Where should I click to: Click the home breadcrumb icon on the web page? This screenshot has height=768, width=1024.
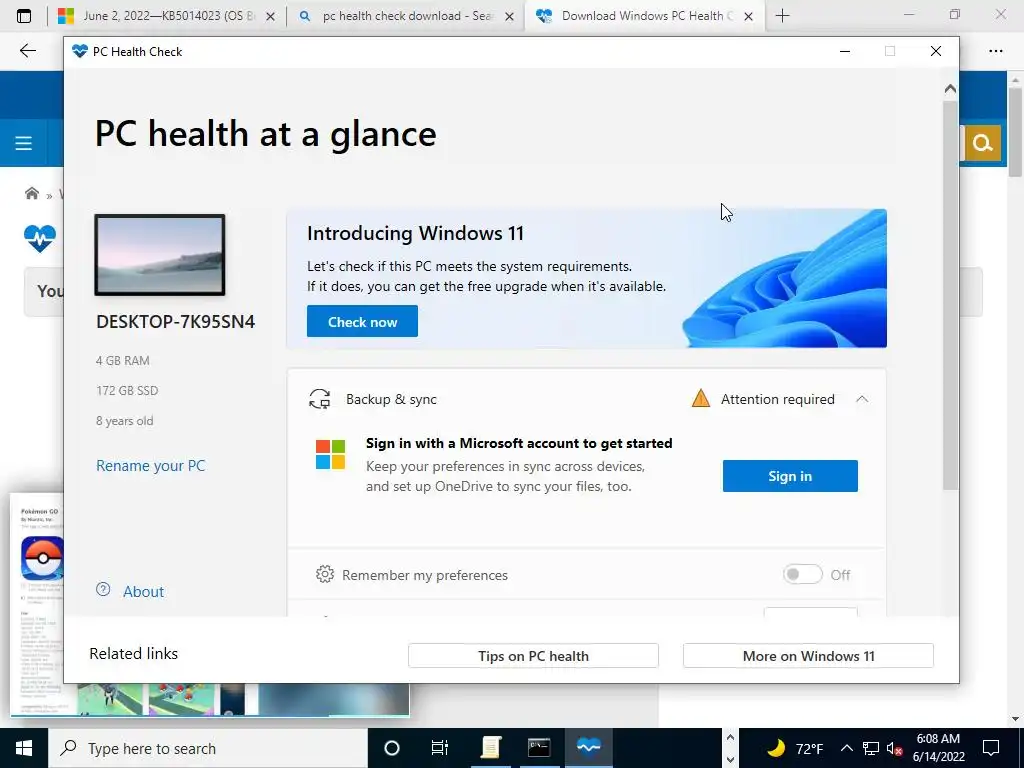coord(31,193)
